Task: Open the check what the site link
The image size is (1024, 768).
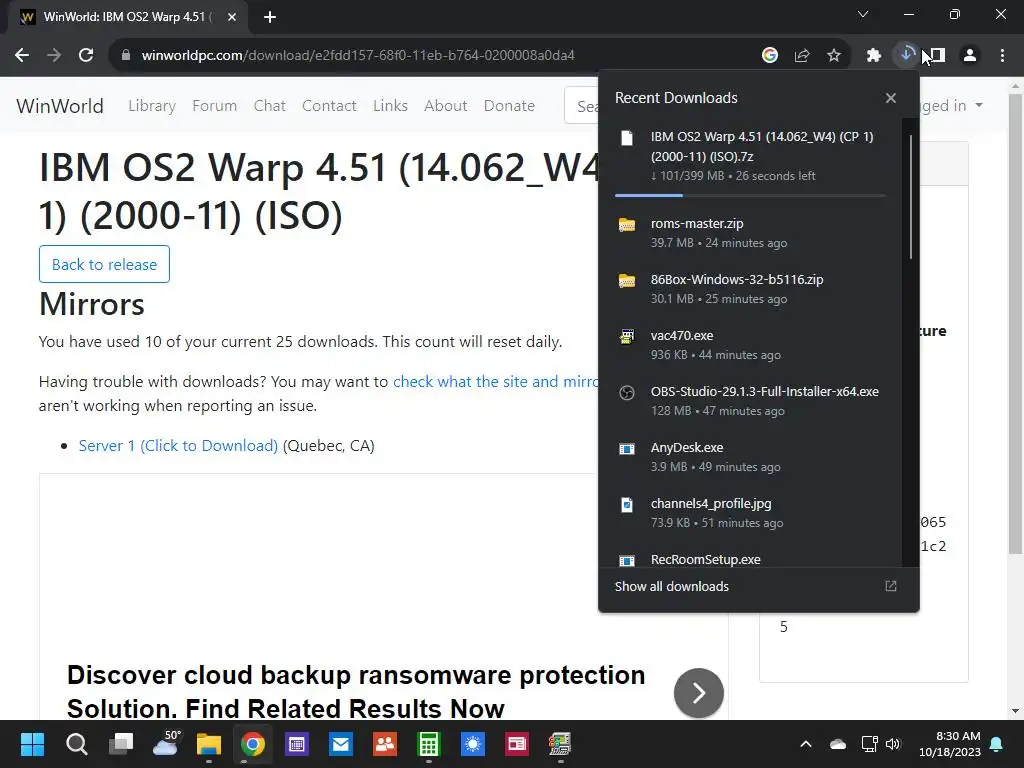Action: tap(496, 381)
